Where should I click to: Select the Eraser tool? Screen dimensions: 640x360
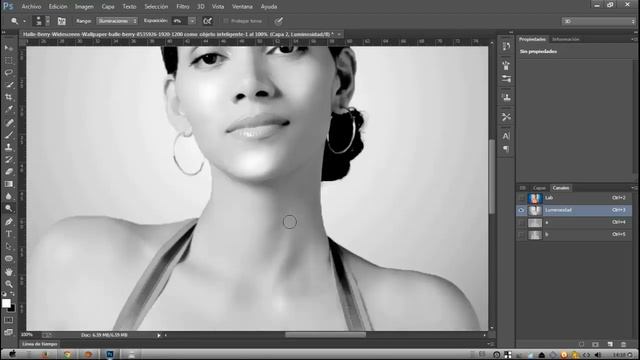pos(9,171)
